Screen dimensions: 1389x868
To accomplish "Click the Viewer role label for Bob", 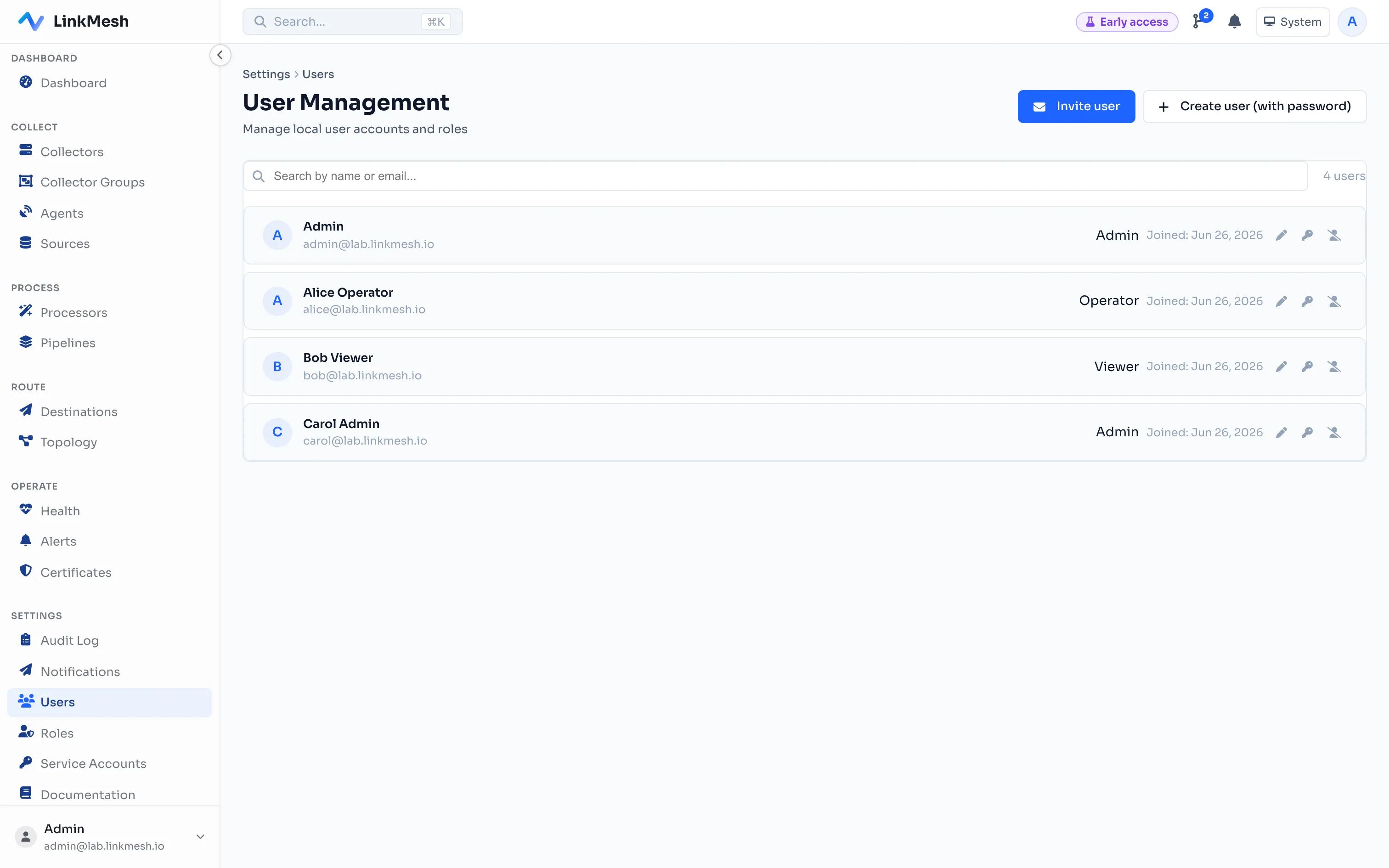I will 1116,367.
